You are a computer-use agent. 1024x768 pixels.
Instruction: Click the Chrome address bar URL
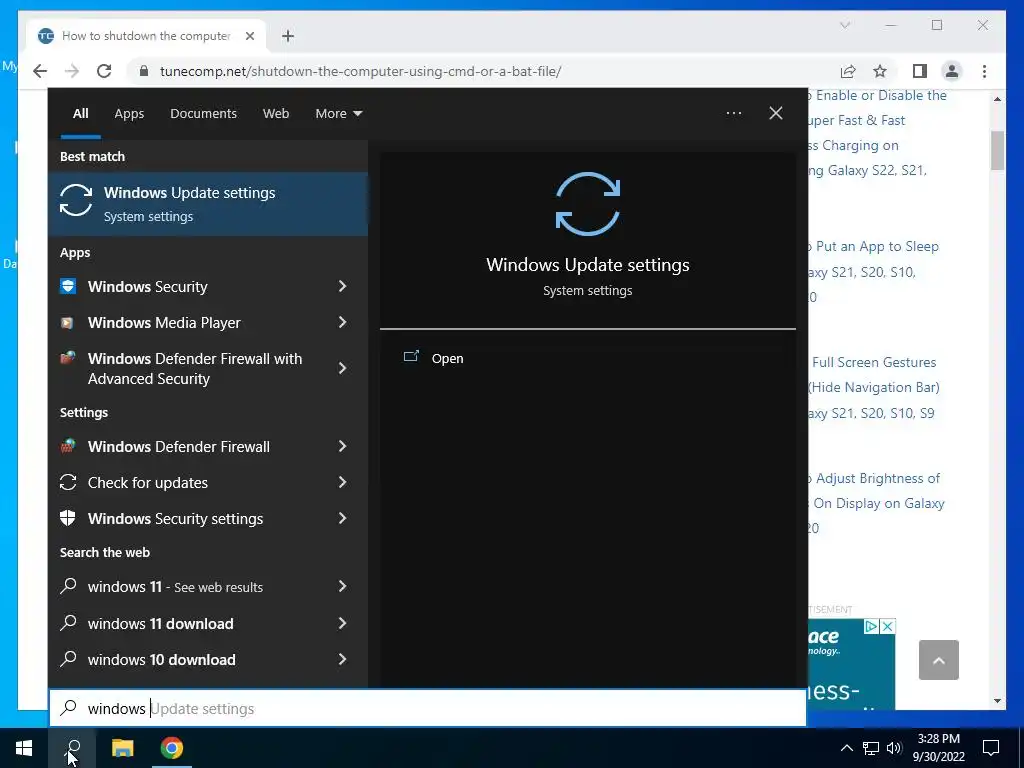pyautogui.click(x=360, y=71)
